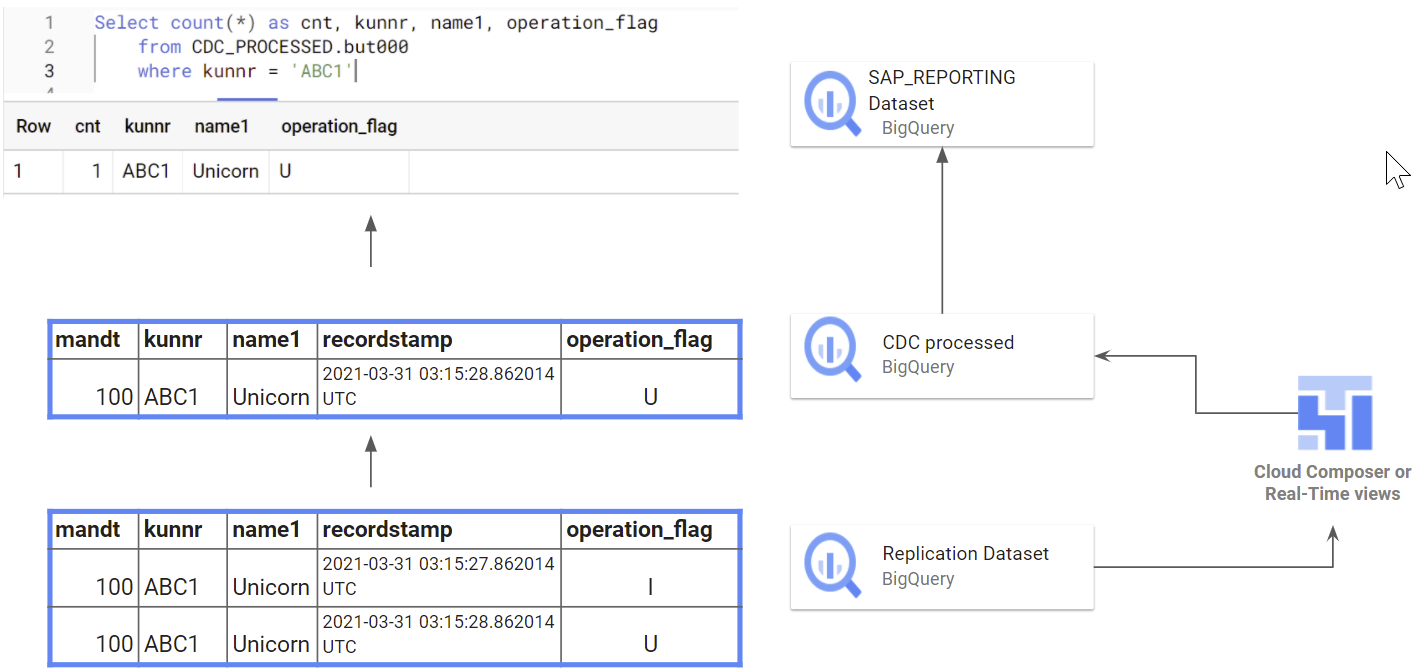Open the SAP_REPORTING Dataset card
The width and height of the screenshot is (1416, 671).
(941, 103)
